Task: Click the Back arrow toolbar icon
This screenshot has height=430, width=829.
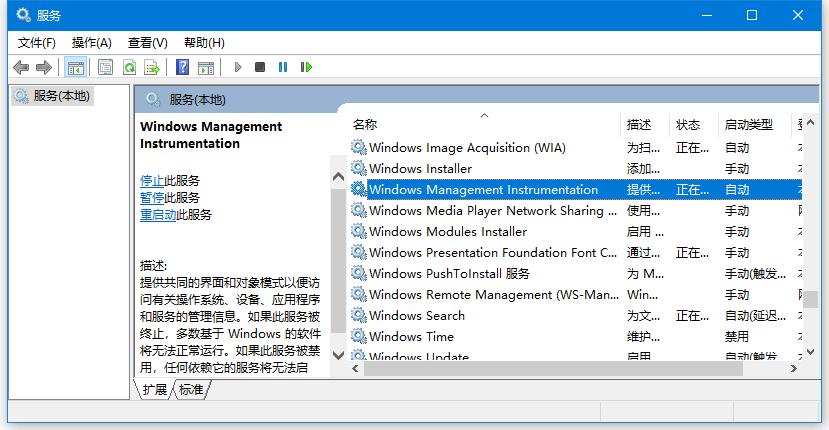Action: click(21, 67)
